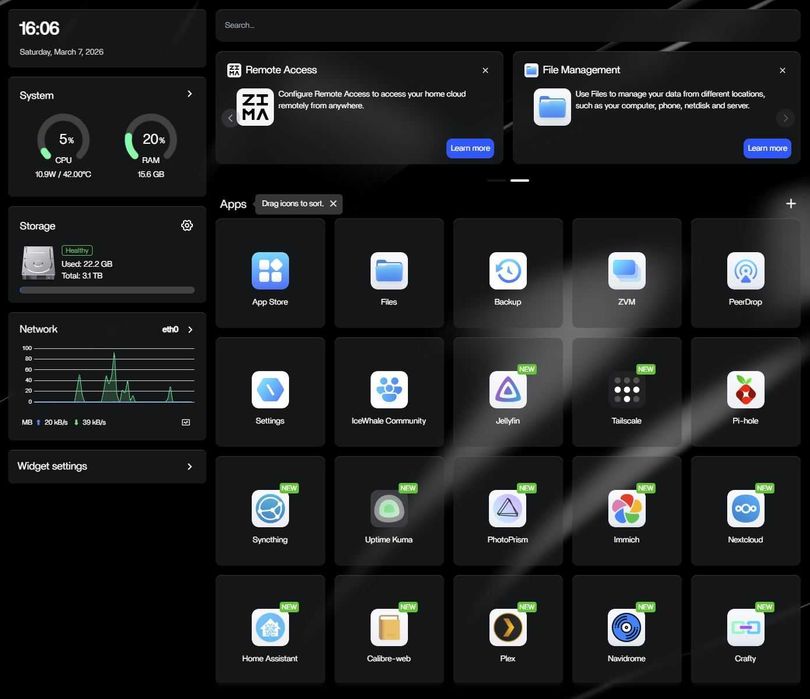Dismiss the 'Drag icons to sort' hint
Screen dimensions: 810x699
pyautogui.click(x=333, y=204)
